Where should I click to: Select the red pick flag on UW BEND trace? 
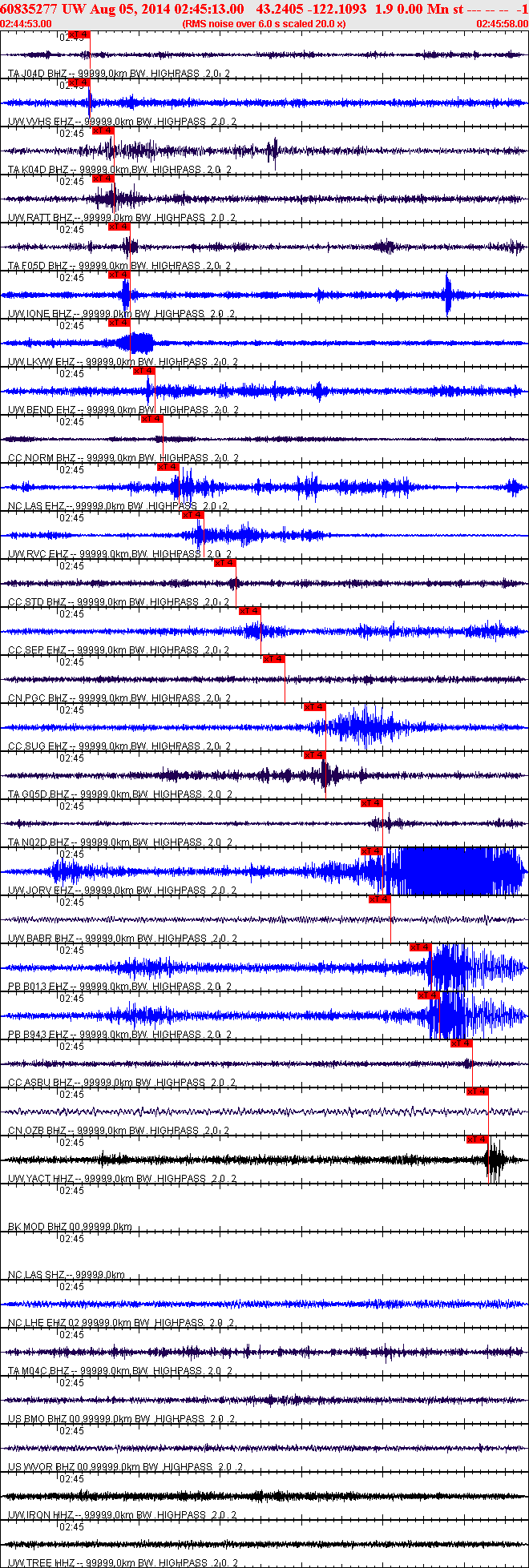click(x=144, y=371)
